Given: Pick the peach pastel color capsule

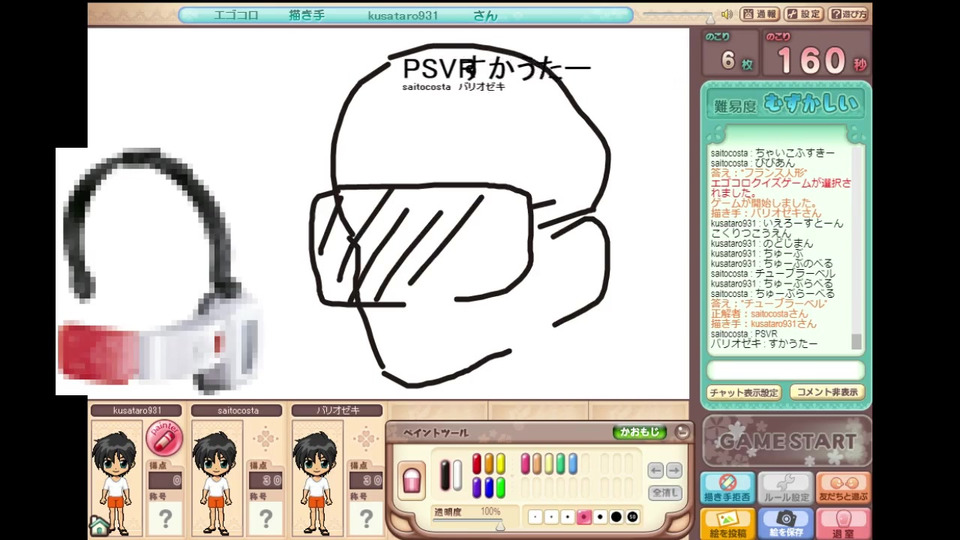Looking at the screenshot, I should click(x=537, y=463).
